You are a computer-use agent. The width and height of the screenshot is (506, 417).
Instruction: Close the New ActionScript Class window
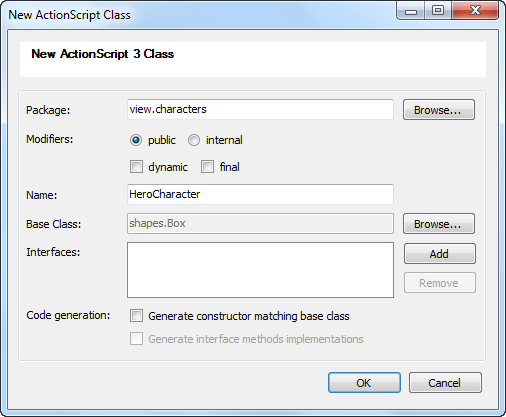click(x=475, y=11)
